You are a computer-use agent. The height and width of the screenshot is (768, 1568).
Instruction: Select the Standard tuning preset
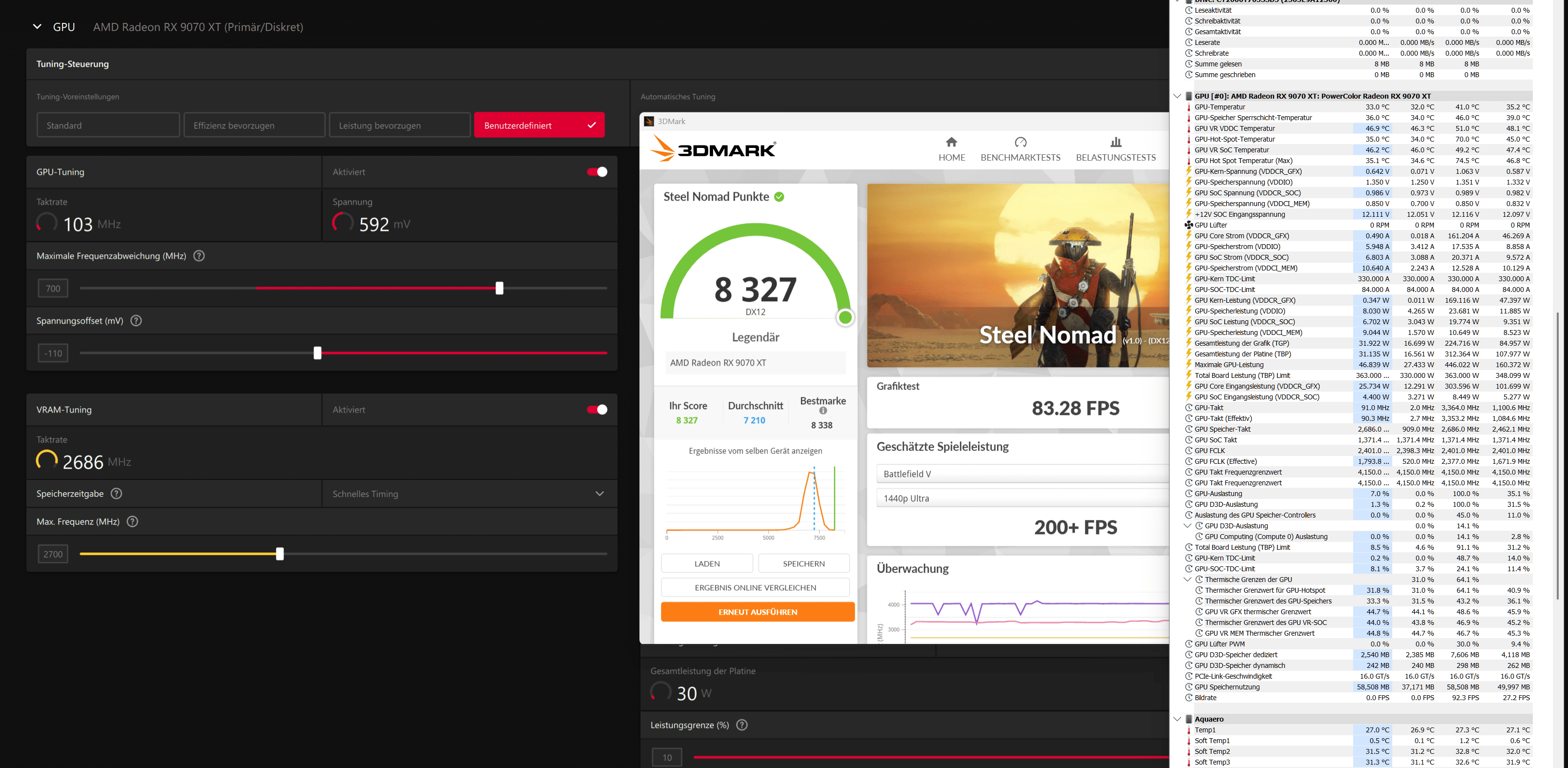click(108, 125)
